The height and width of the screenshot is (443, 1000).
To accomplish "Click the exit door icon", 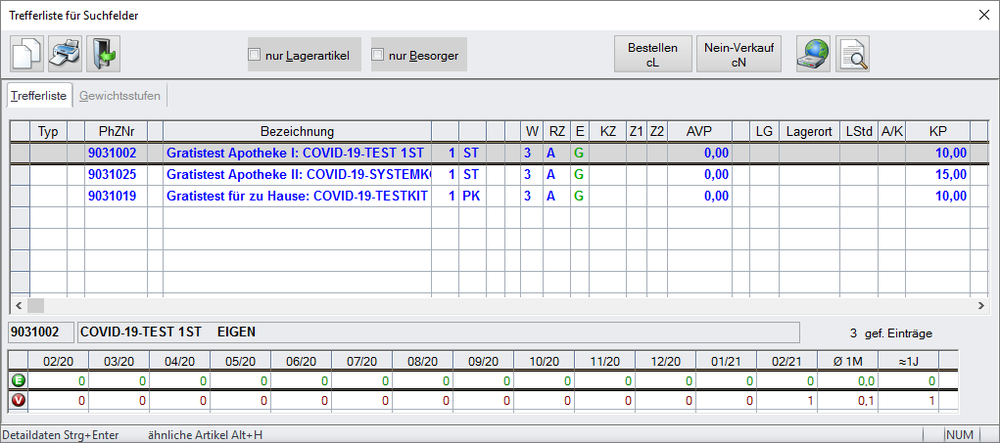I will coord(103,54).
